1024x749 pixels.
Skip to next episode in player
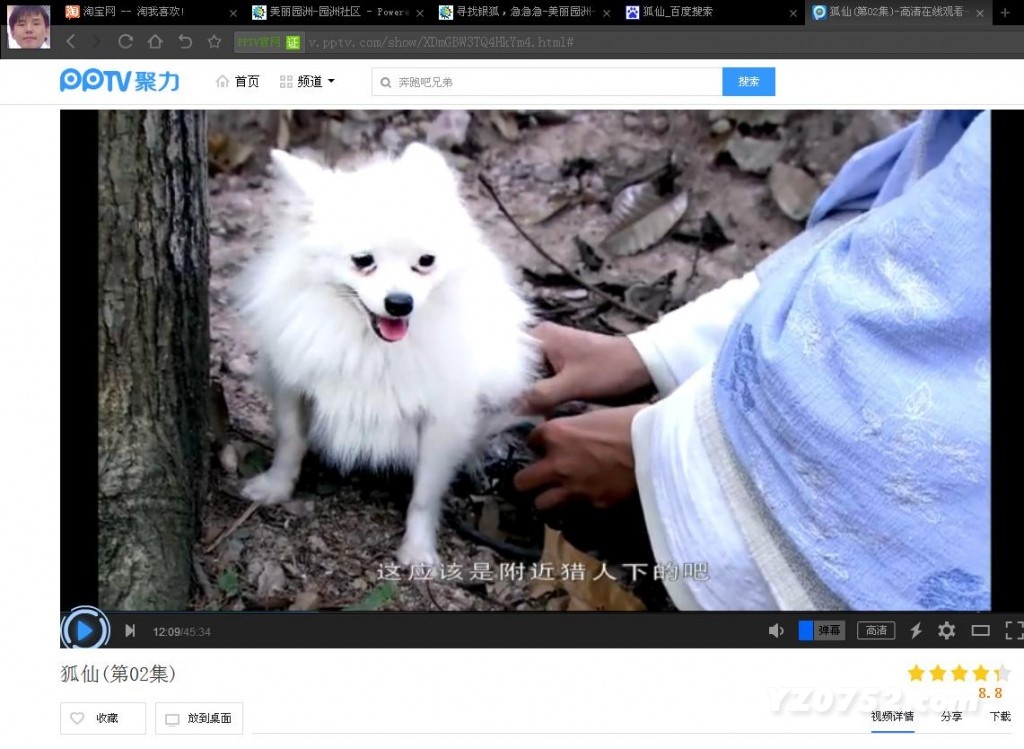pos(130,630)
